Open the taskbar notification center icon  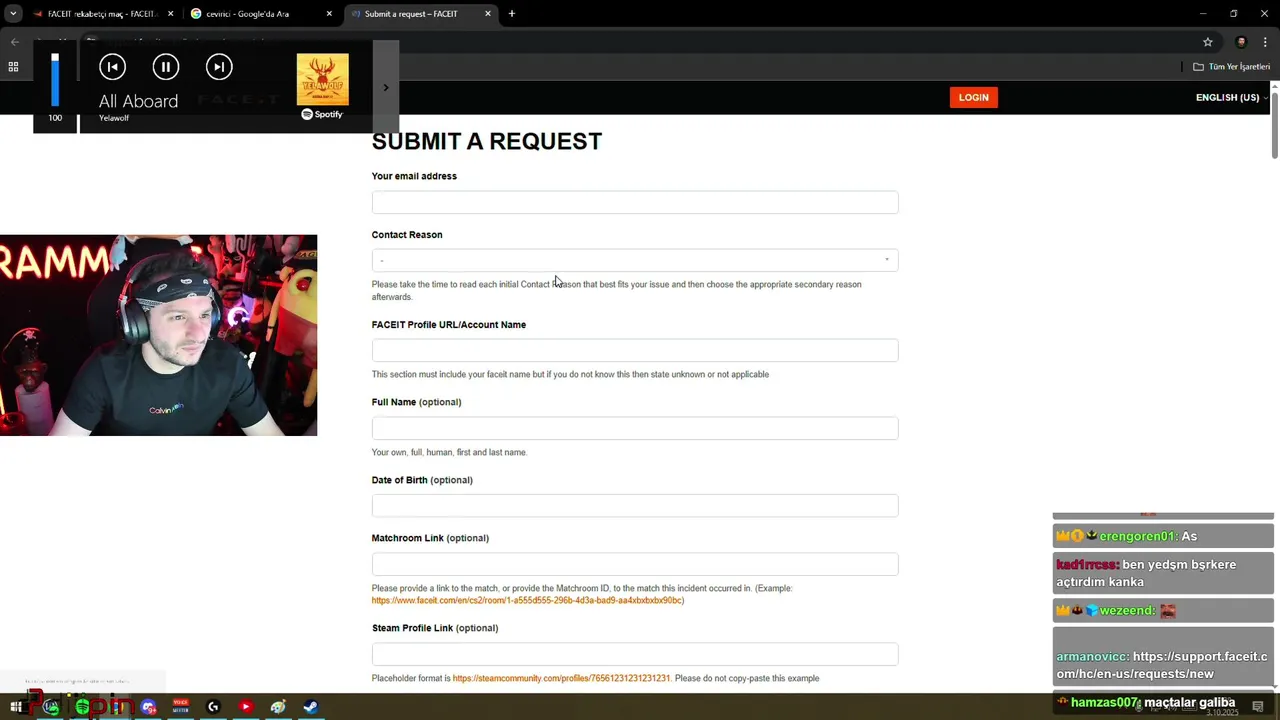click(1258, 707)
